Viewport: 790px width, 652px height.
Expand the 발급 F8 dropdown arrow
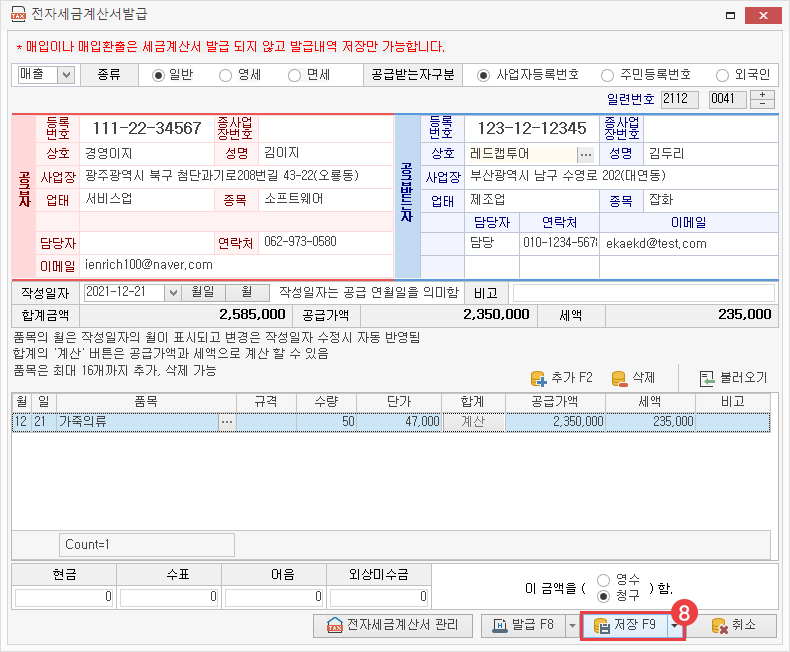pyautogui.click(x=572, y=625)
